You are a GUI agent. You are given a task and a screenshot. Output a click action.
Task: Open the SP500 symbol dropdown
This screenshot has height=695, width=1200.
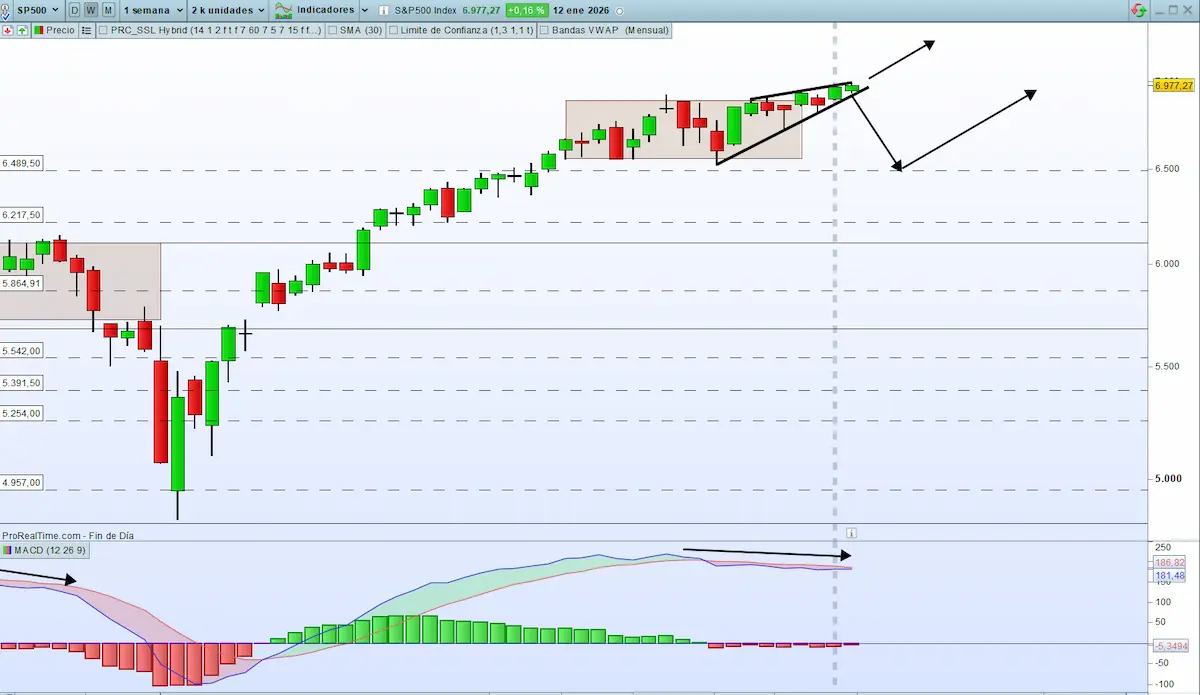click(x=40, y=10)
